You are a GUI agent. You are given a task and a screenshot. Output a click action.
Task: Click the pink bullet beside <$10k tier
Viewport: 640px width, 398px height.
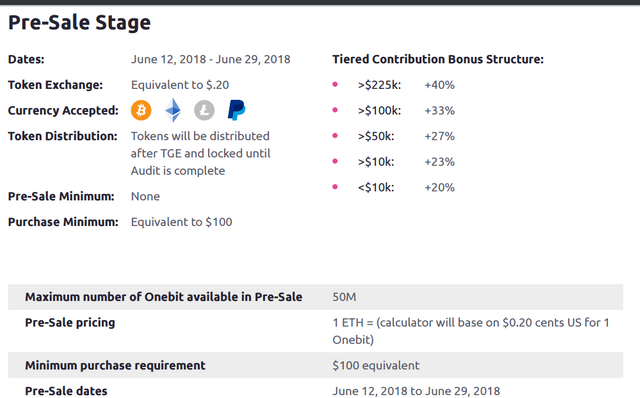[335, 187]
